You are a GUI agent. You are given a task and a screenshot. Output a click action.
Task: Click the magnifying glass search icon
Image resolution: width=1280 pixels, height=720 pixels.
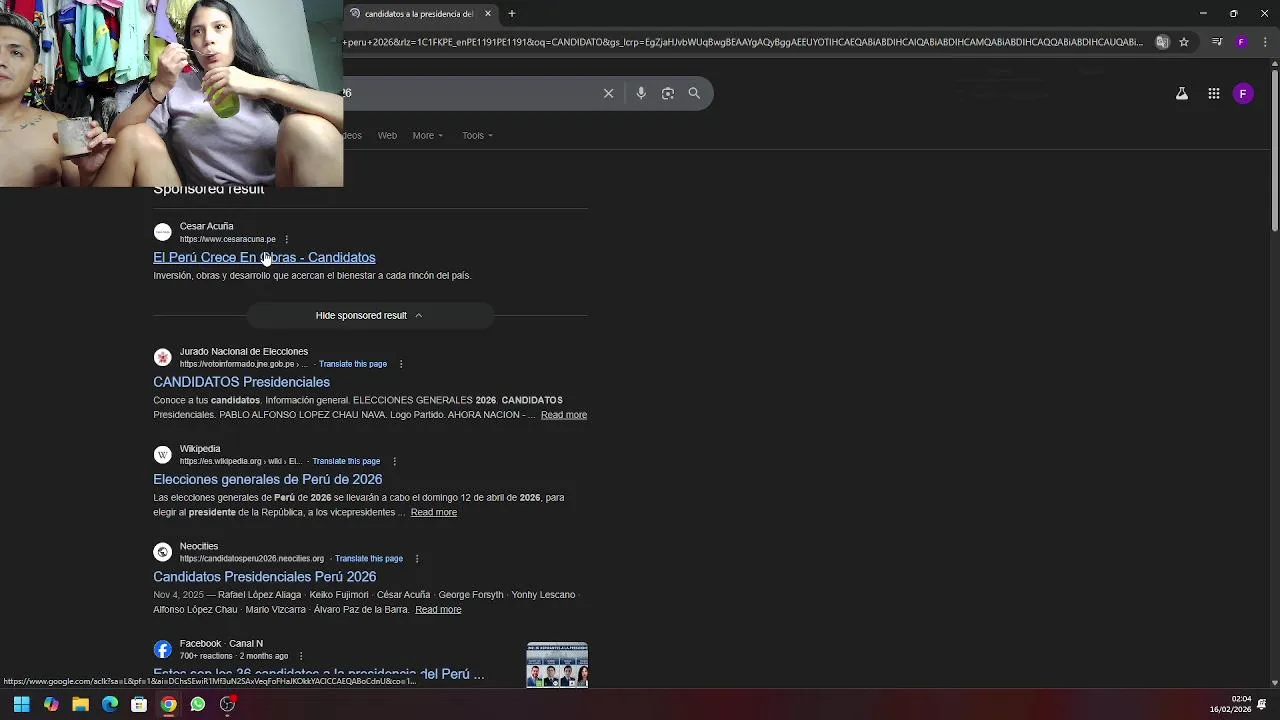[694, 93]
